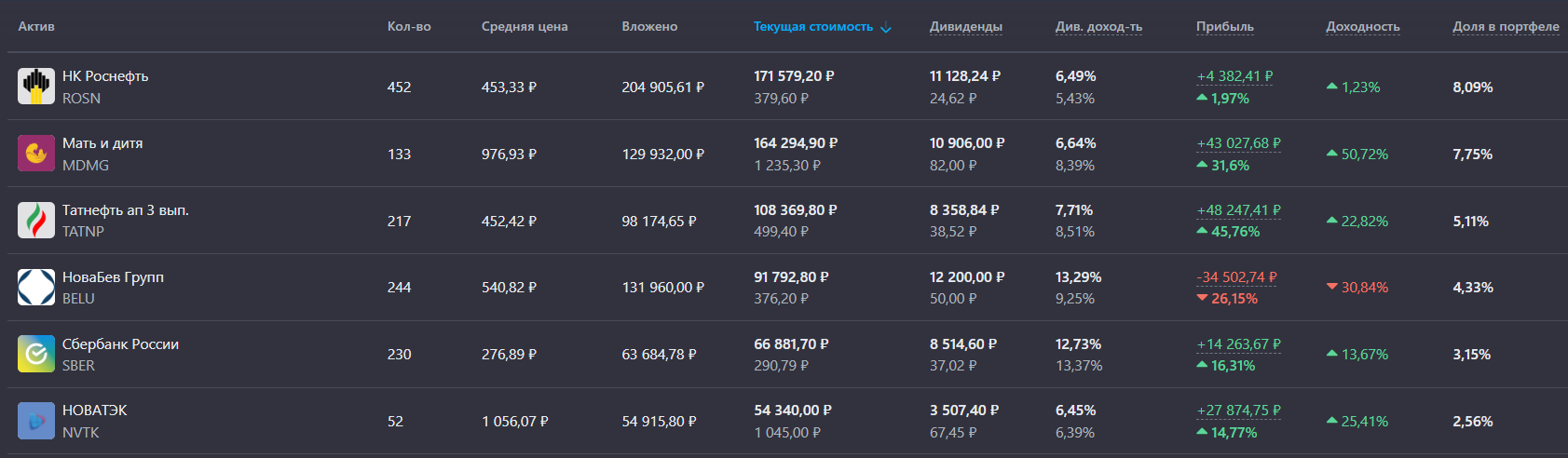1568x458 pixels.
Task: Click the Мать и дитя logo icon
Action: click(x=36, y=154)
